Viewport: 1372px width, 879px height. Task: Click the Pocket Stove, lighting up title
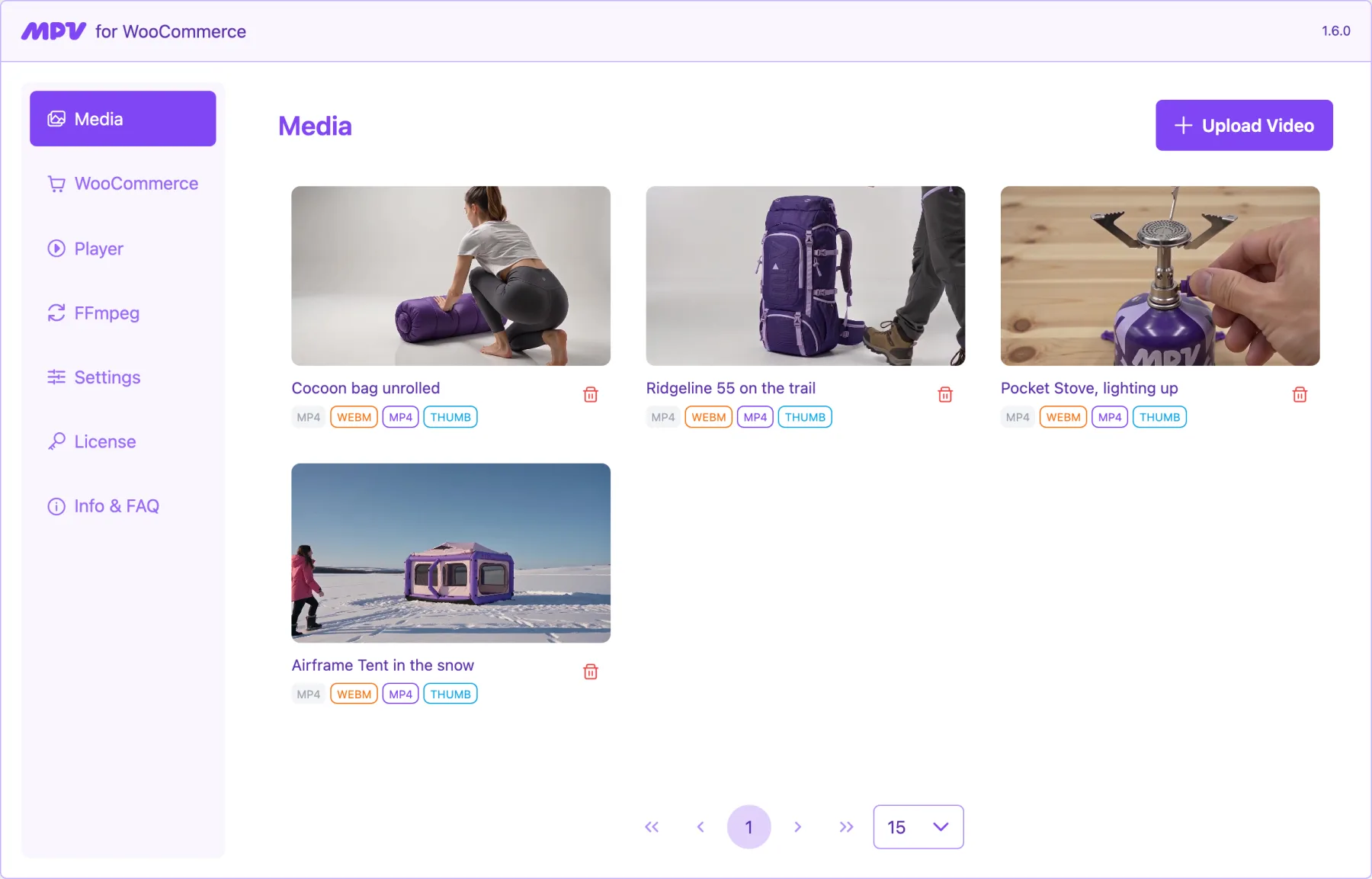[x=1089, y=388]
